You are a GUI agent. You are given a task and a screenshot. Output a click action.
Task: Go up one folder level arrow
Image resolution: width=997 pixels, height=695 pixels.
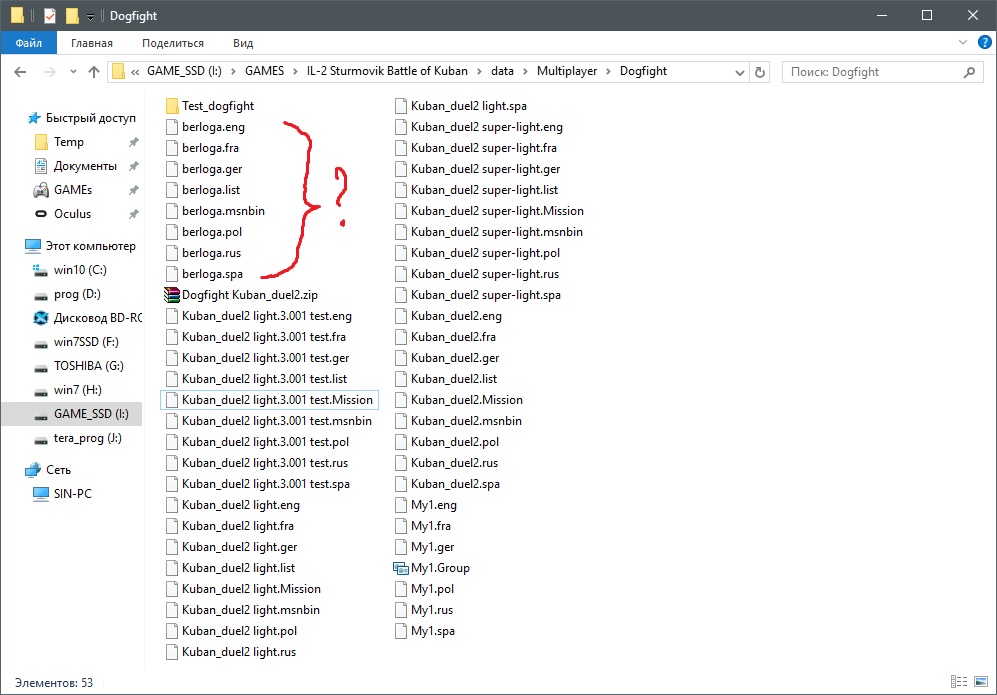click(x=94, y=72)
